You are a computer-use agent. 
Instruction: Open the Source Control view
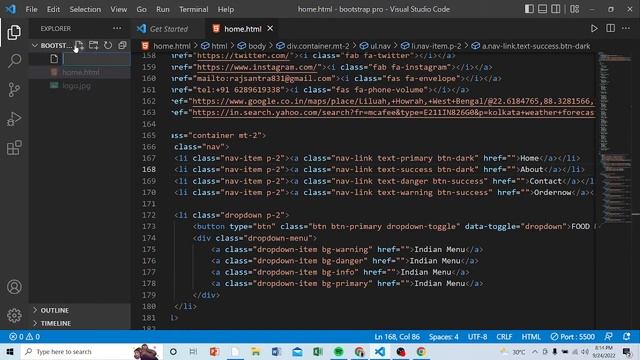tap(14, 89)
